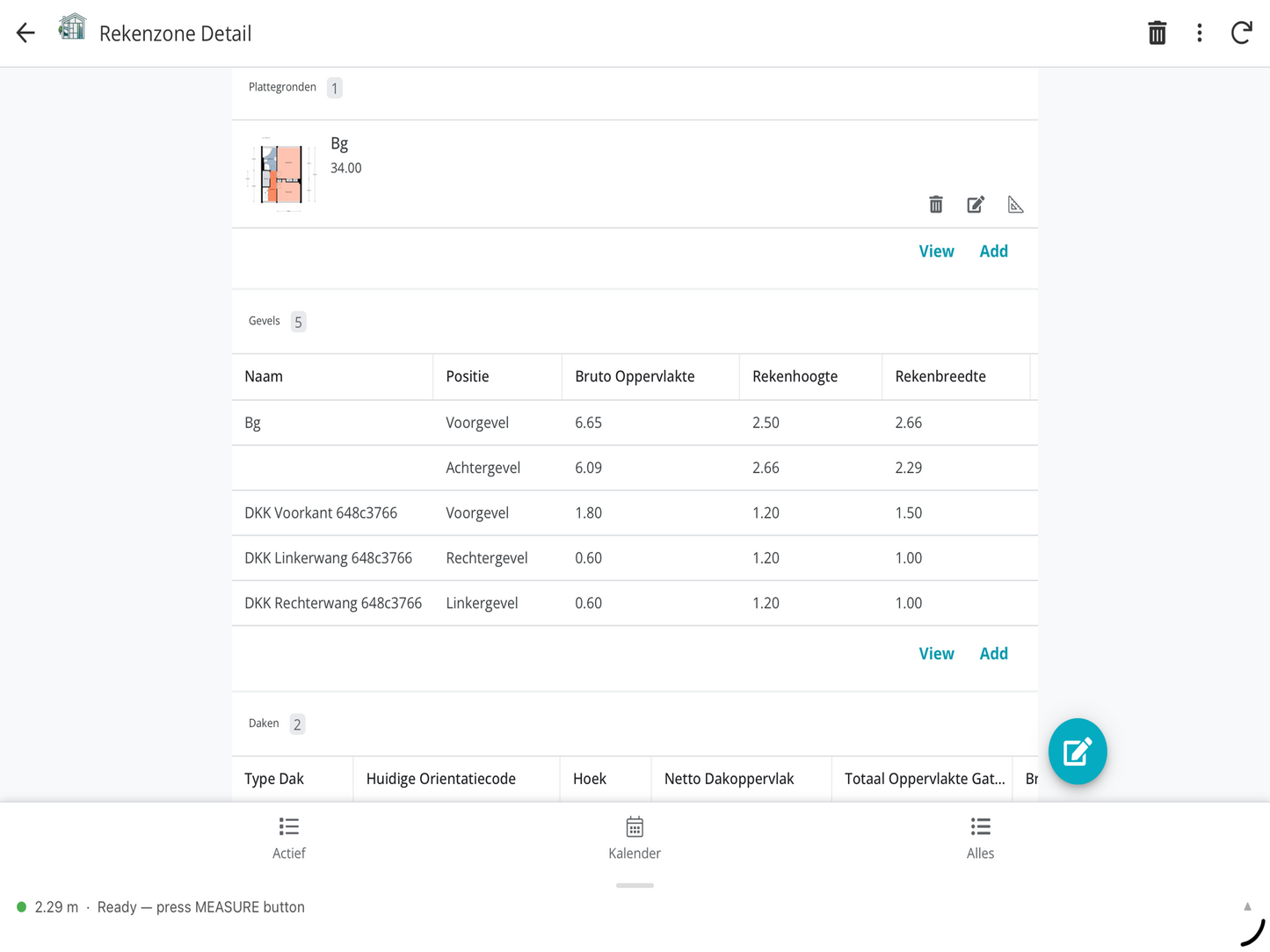Screen dimensions: 1270x952
Task: Click the Bg floor plan name
Action: [x=339, y=143]
